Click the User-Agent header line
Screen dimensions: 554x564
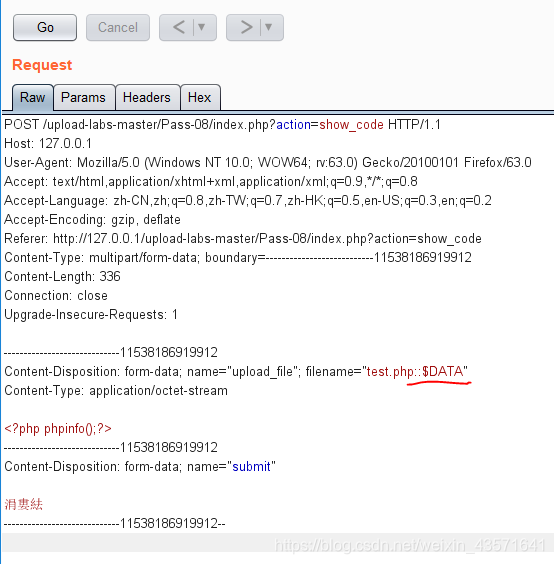(268, 163)
